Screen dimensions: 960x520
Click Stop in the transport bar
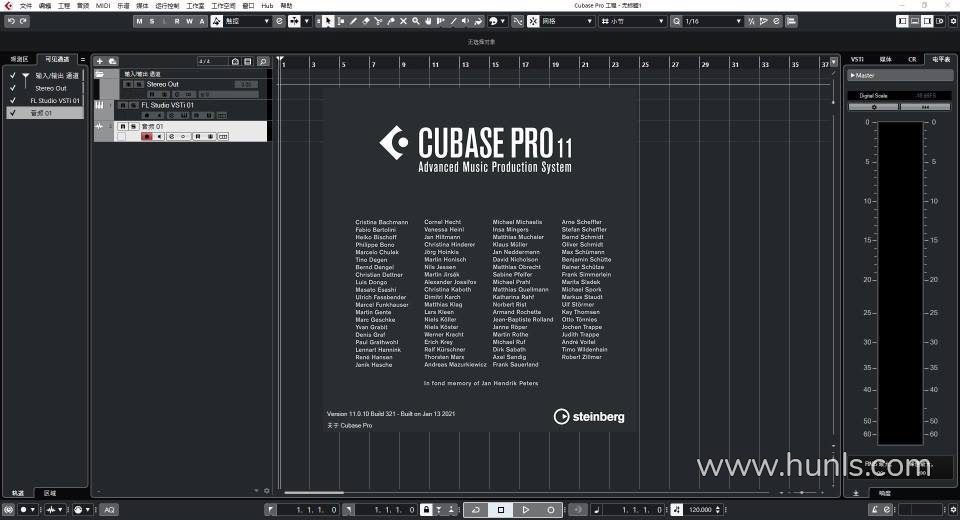501,510
